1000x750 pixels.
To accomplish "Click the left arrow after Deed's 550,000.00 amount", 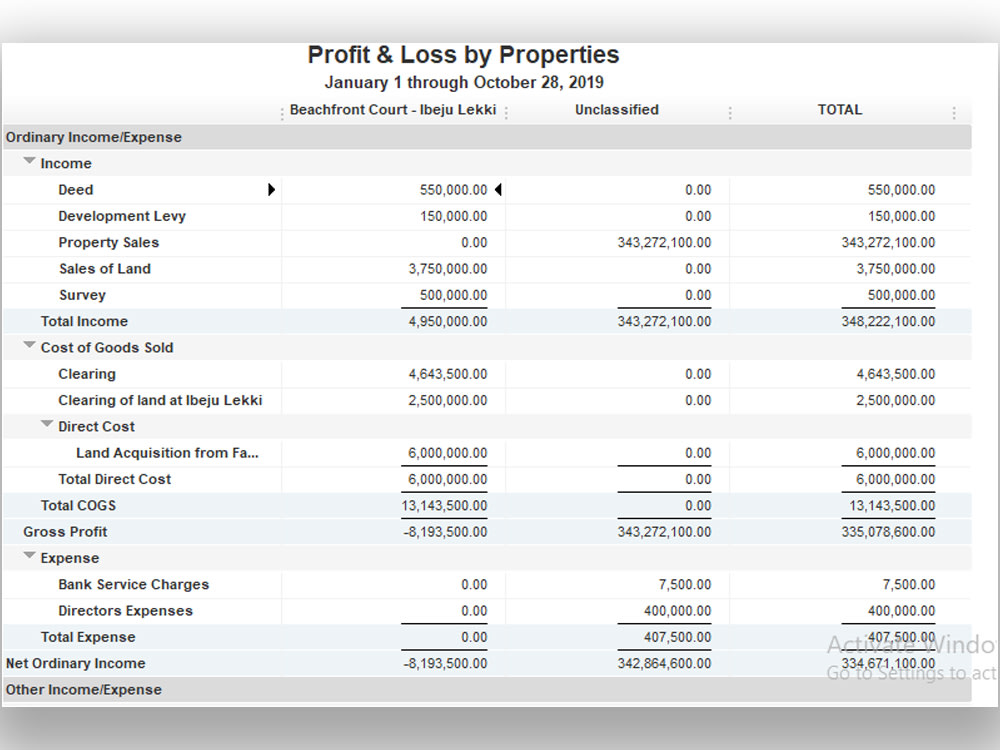I will [x=499, y=189].
